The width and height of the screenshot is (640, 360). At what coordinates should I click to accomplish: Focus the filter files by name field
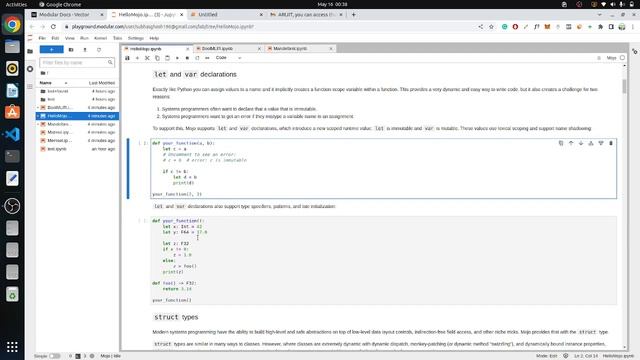click(77, 62)
